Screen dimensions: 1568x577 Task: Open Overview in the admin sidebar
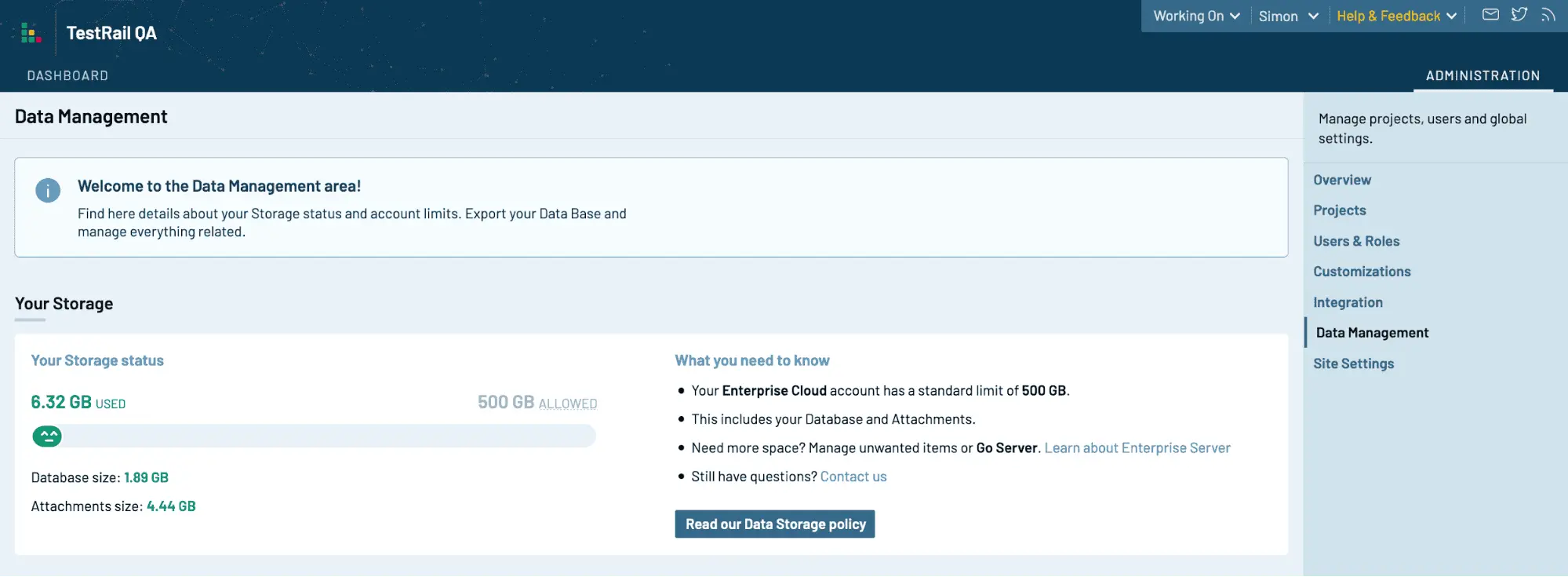pos(1342,180)
